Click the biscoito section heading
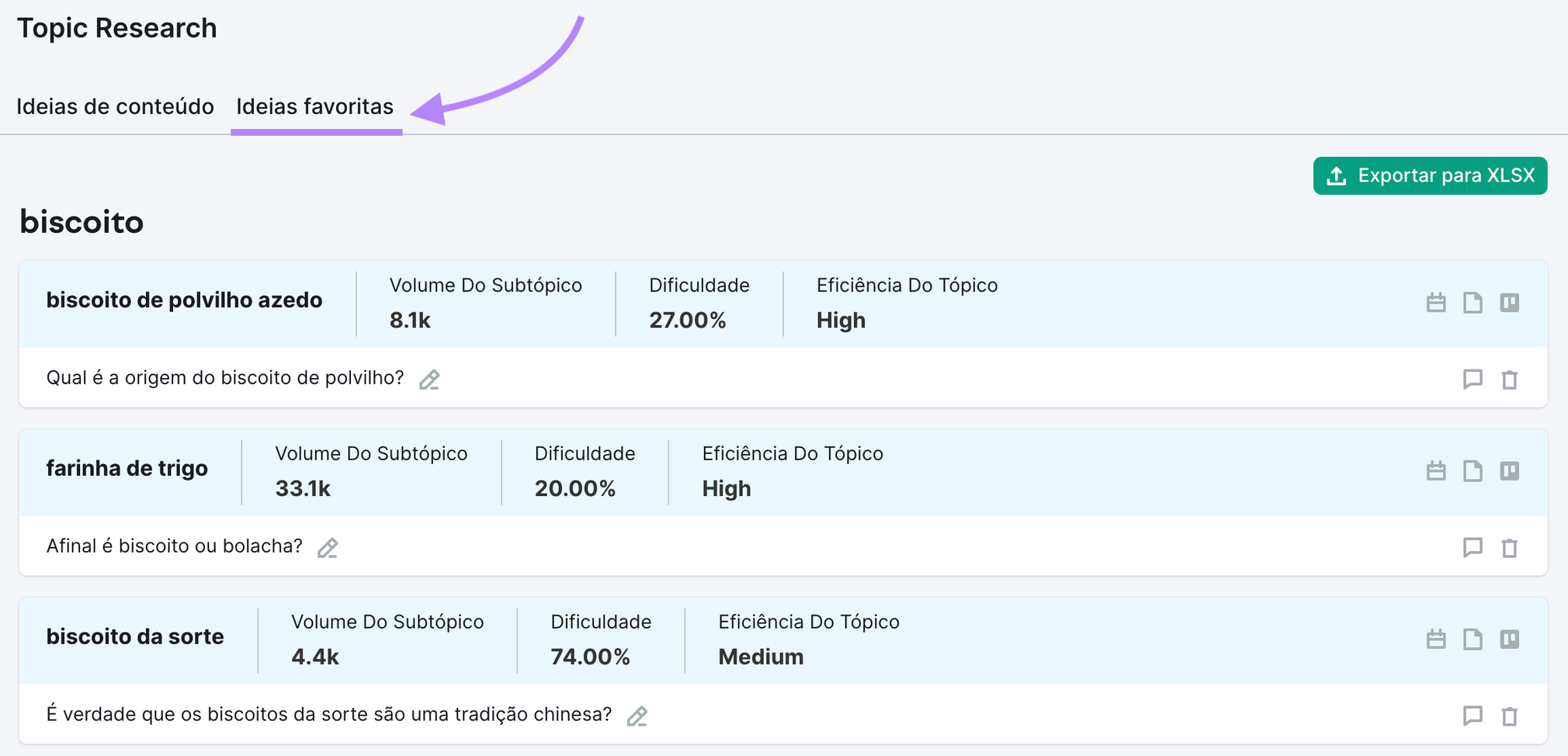Screen dimensions: 1568x756 (82, 222)
